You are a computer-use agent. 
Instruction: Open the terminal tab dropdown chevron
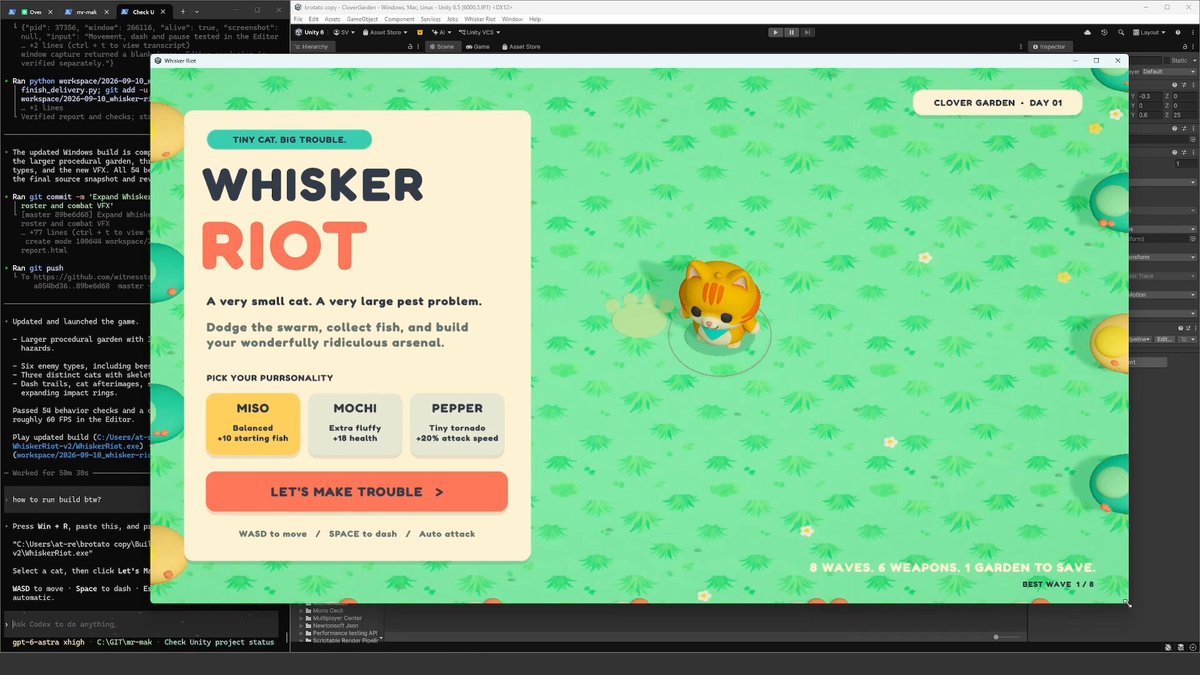point(198,11)
